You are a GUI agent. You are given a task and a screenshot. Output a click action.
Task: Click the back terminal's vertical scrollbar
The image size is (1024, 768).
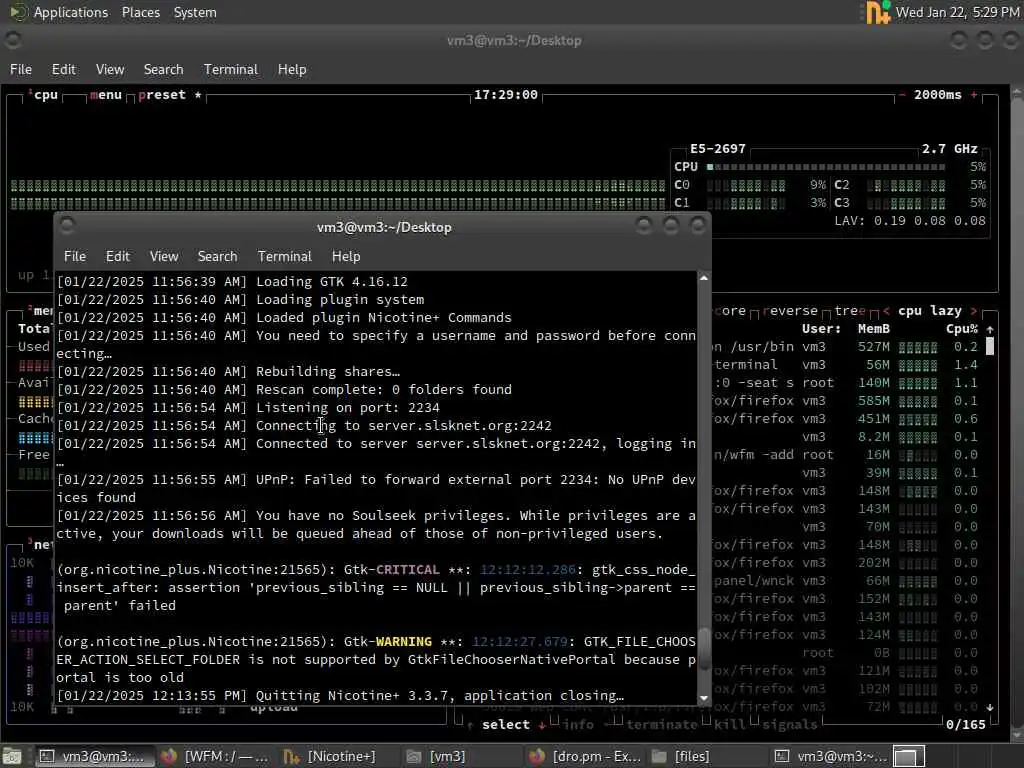[x=1017, y=411]
